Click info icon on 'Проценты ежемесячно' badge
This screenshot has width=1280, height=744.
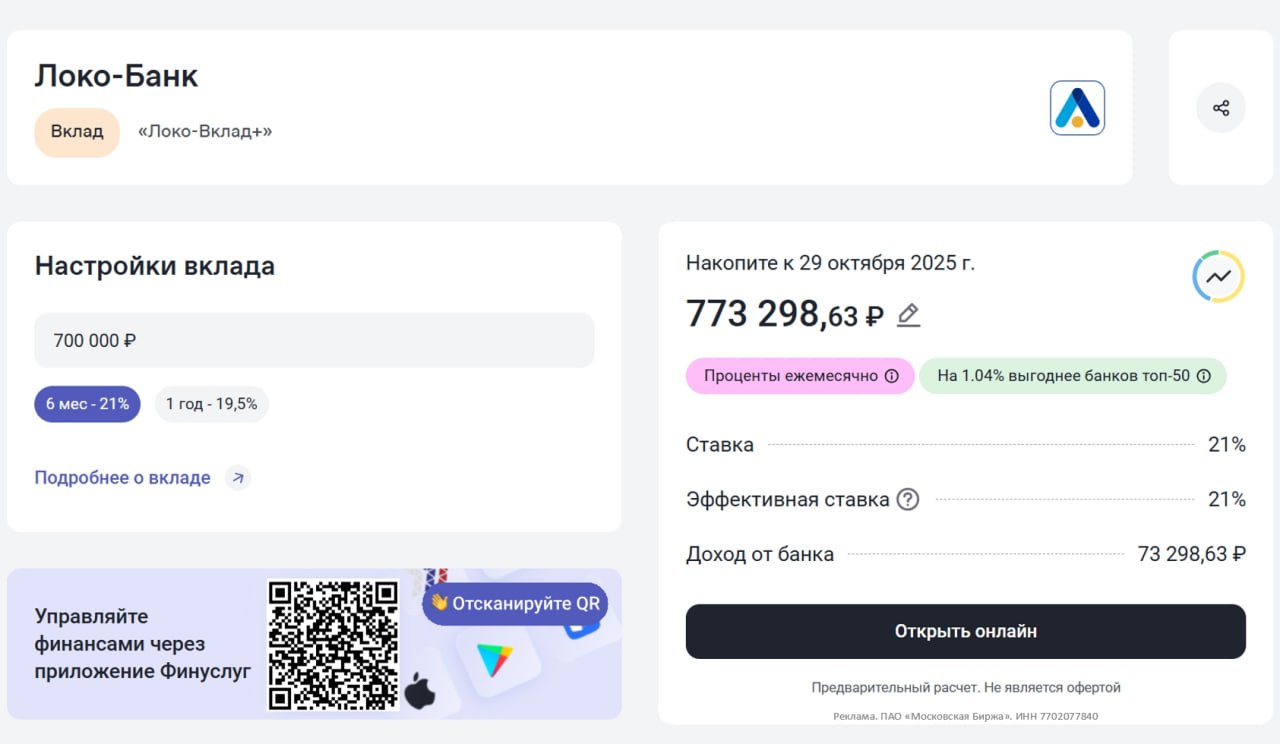coord(891,376)
